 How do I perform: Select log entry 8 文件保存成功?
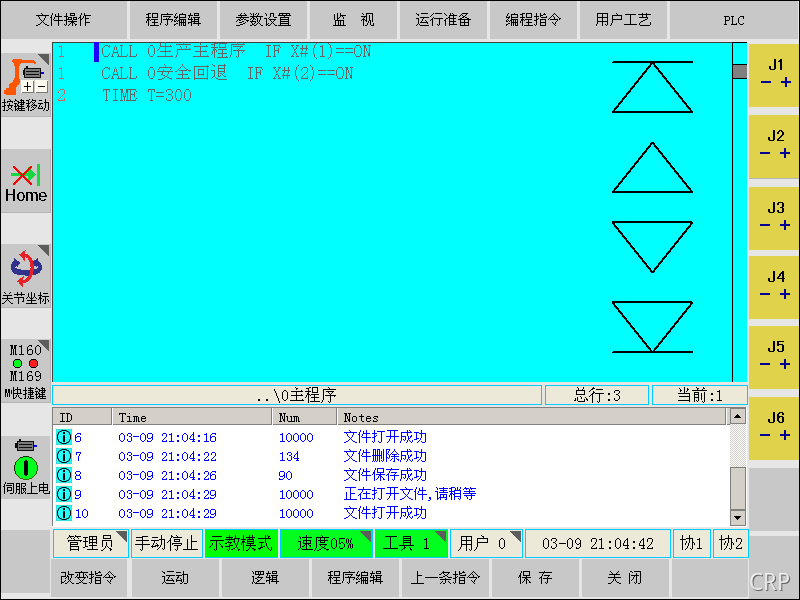point(391,475)
